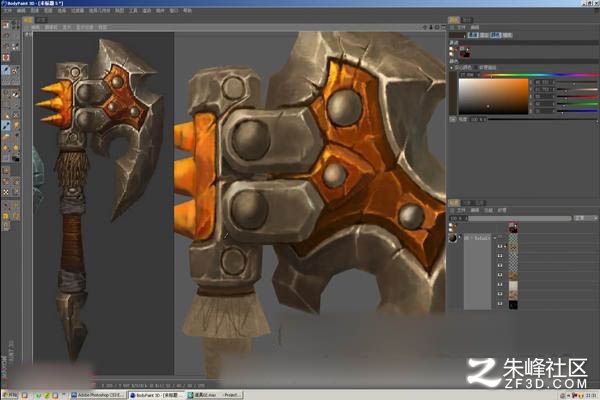Switch to the highlighted Materials panel tab
The image size is (600, 400).
[454, 202]
